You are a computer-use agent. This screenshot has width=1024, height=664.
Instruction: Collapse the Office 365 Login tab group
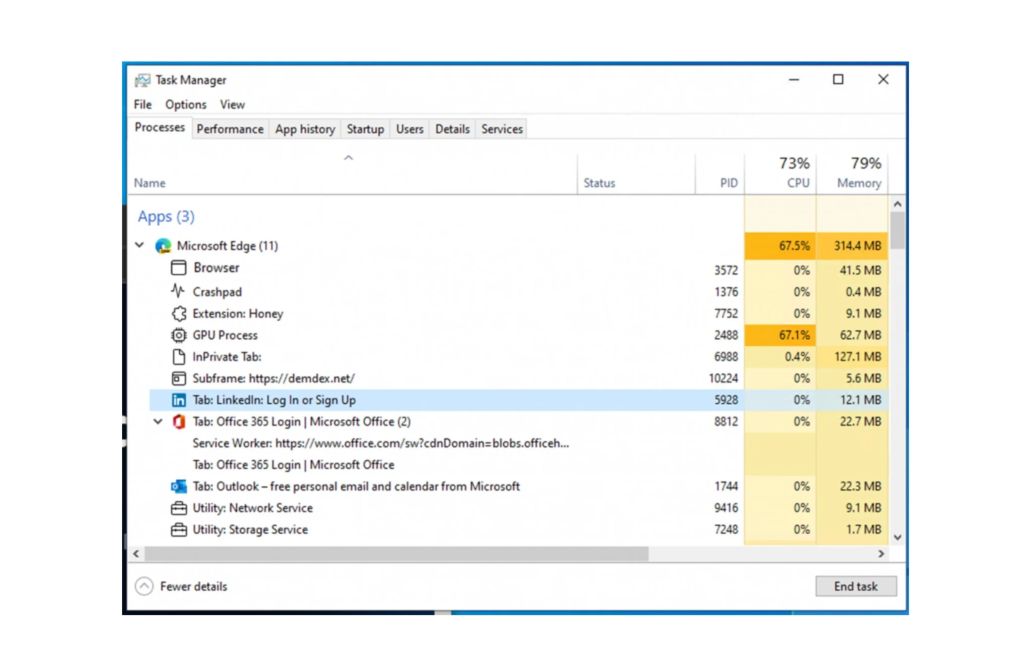[x=158, y=422]
